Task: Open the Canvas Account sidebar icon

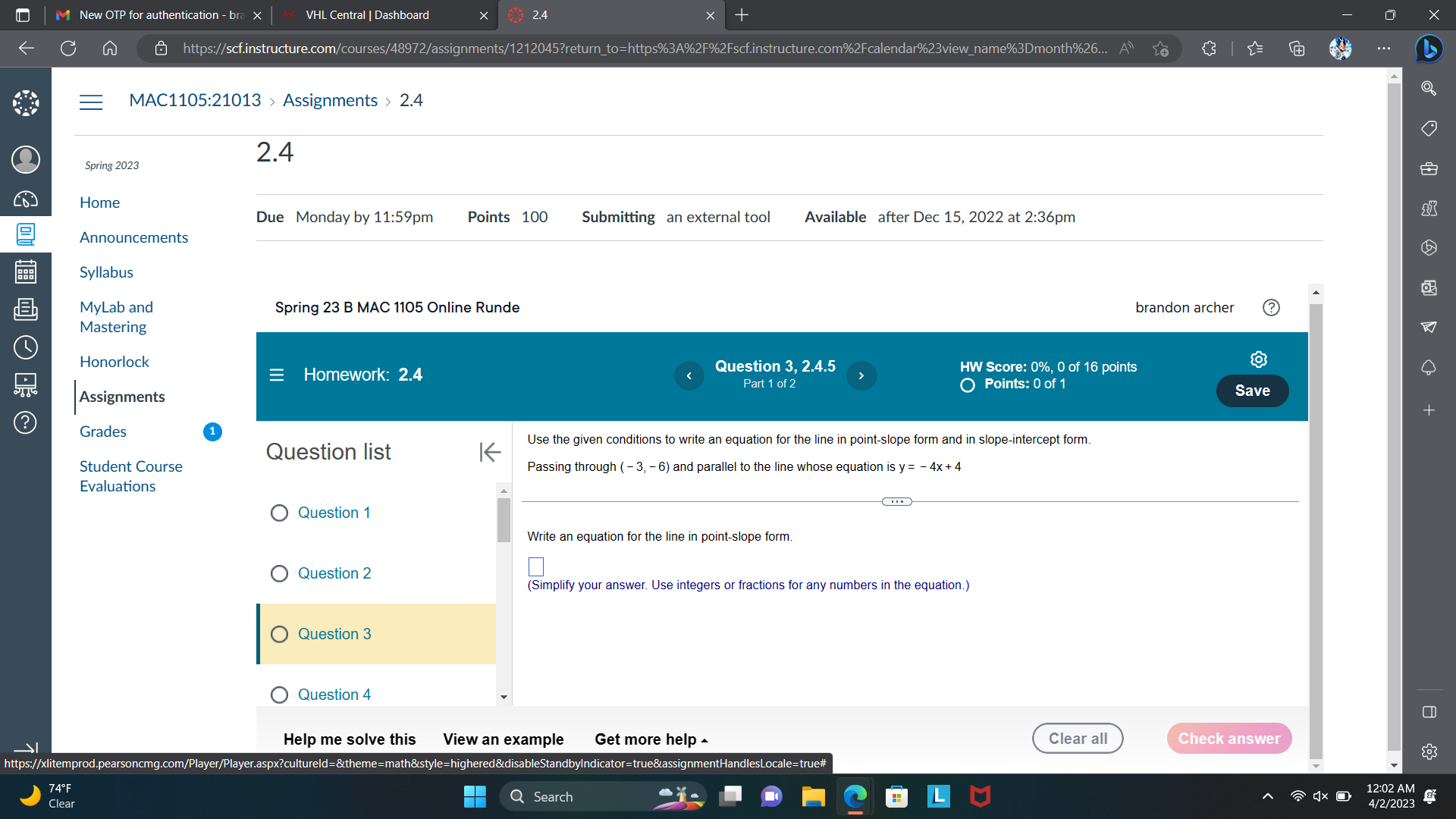Action: click(25, 159)
